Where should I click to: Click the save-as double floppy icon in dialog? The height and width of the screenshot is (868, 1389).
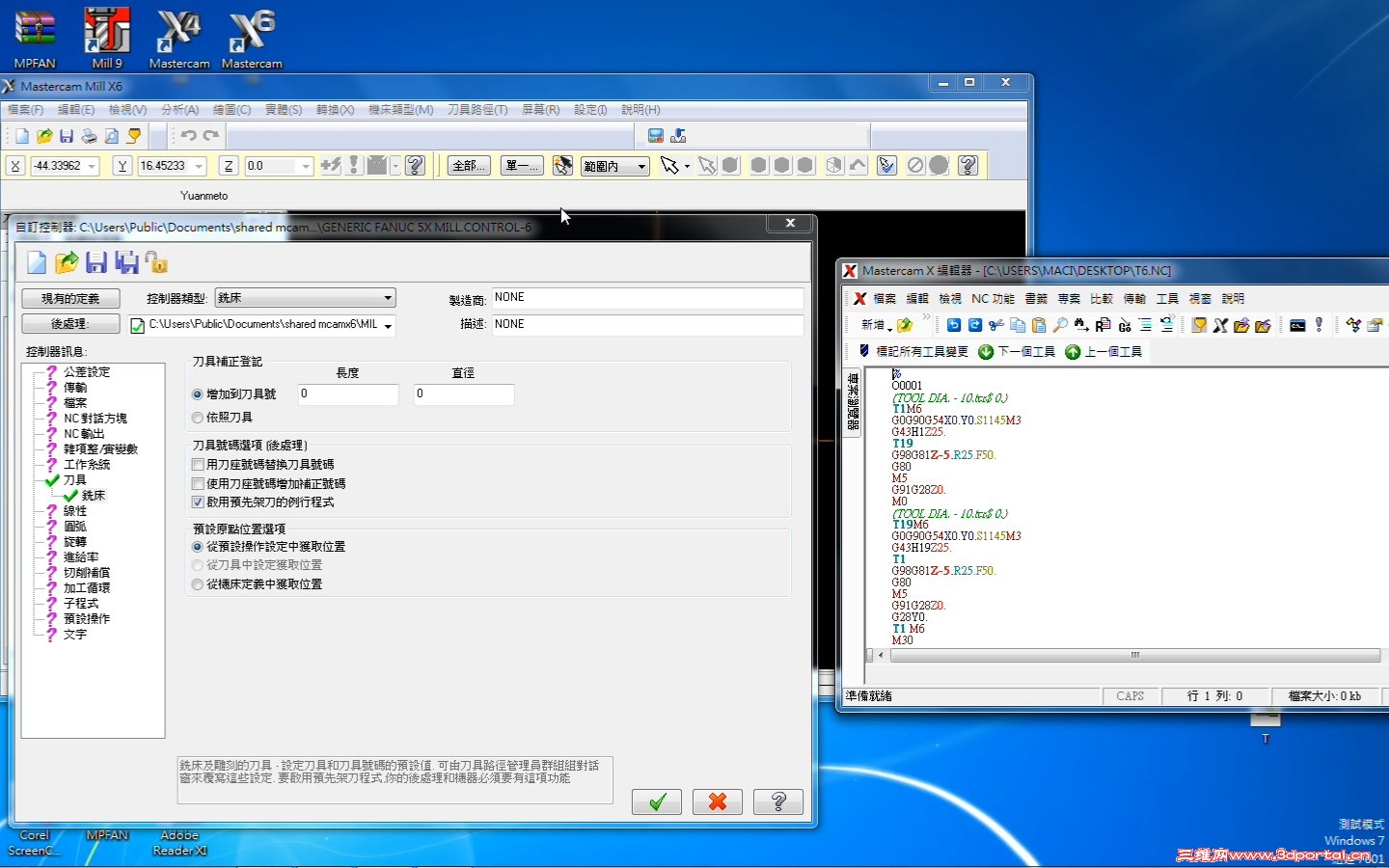click(126, 262)
